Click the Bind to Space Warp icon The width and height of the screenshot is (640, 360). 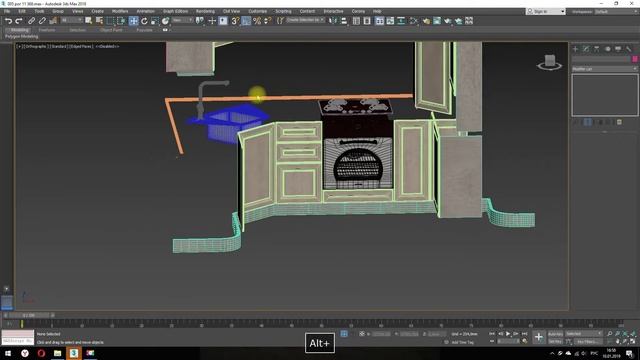pyautogui.click(x=53, y=21)
